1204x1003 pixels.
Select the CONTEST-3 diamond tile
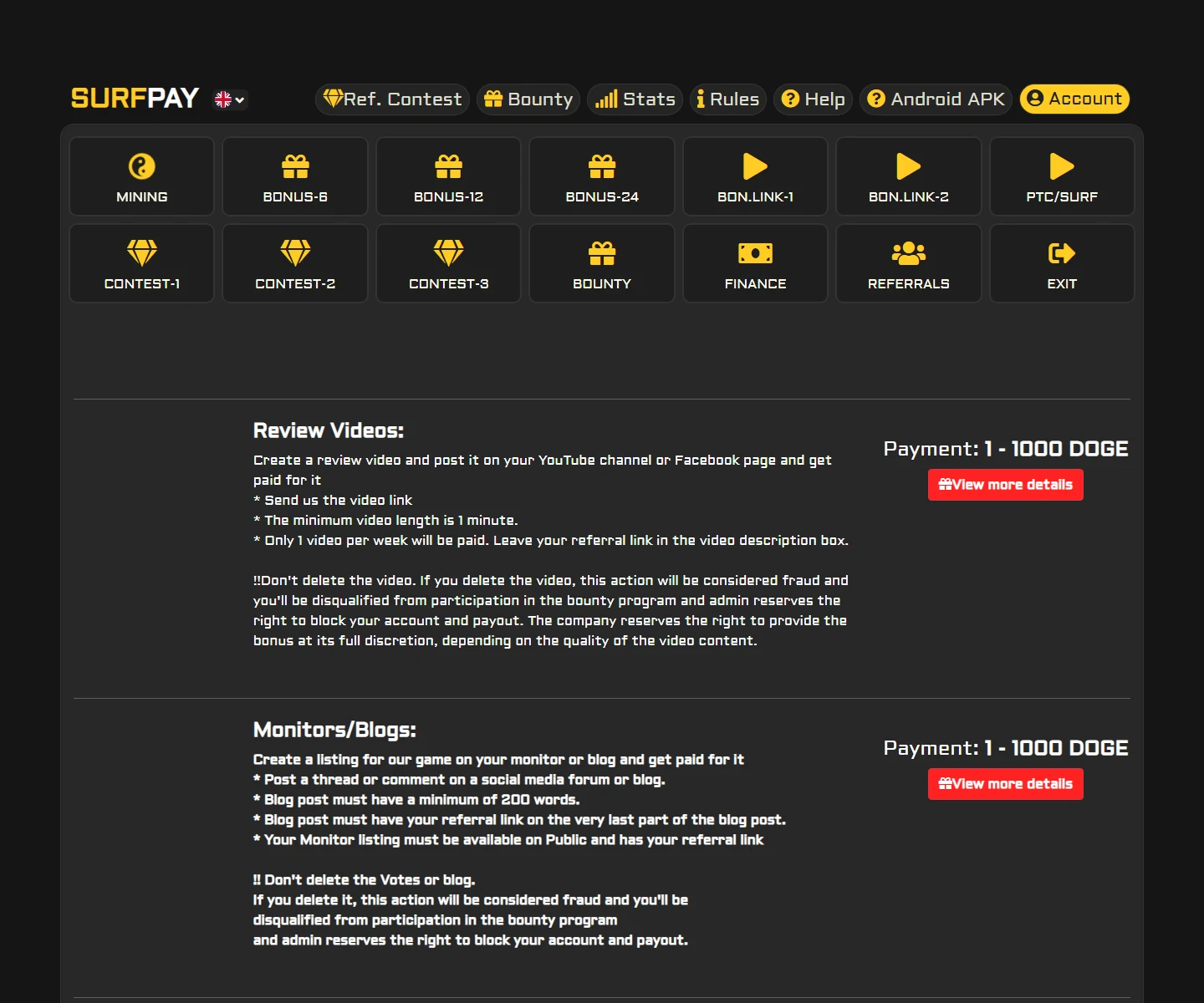tap(449, 263)
